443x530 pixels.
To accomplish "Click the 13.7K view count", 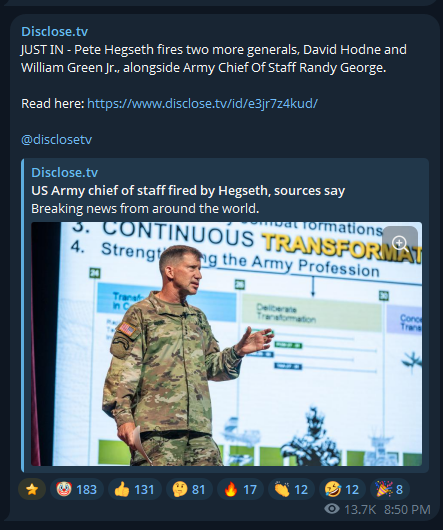I will 360,509.
